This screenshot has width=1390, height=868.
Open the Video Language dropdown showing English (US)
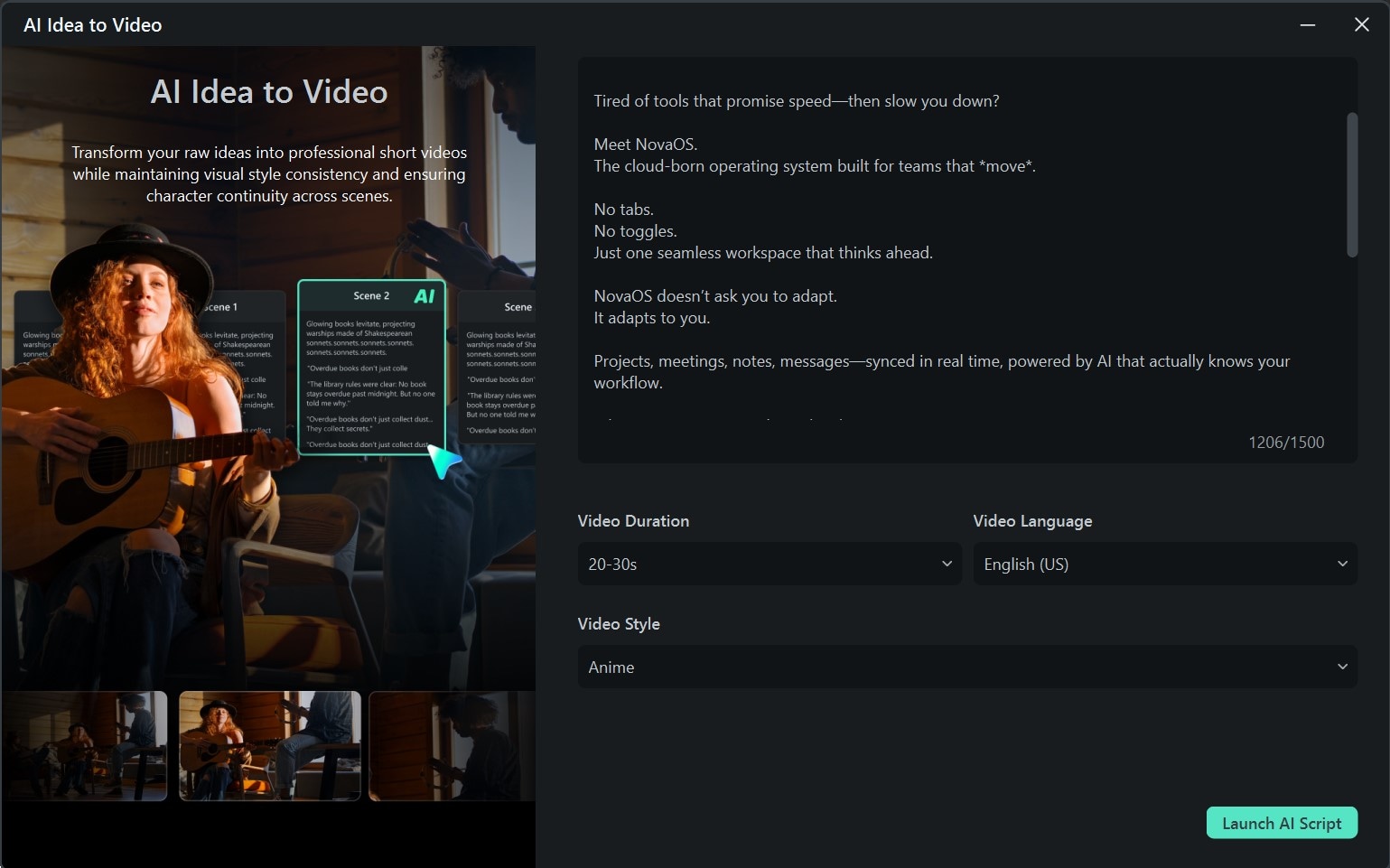pos(1165,564)
